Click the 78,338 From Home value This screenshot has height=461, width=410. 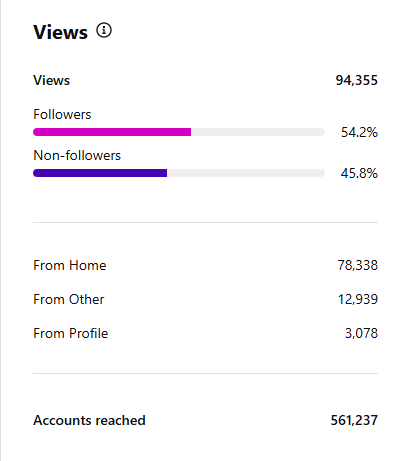coord(357,266)
